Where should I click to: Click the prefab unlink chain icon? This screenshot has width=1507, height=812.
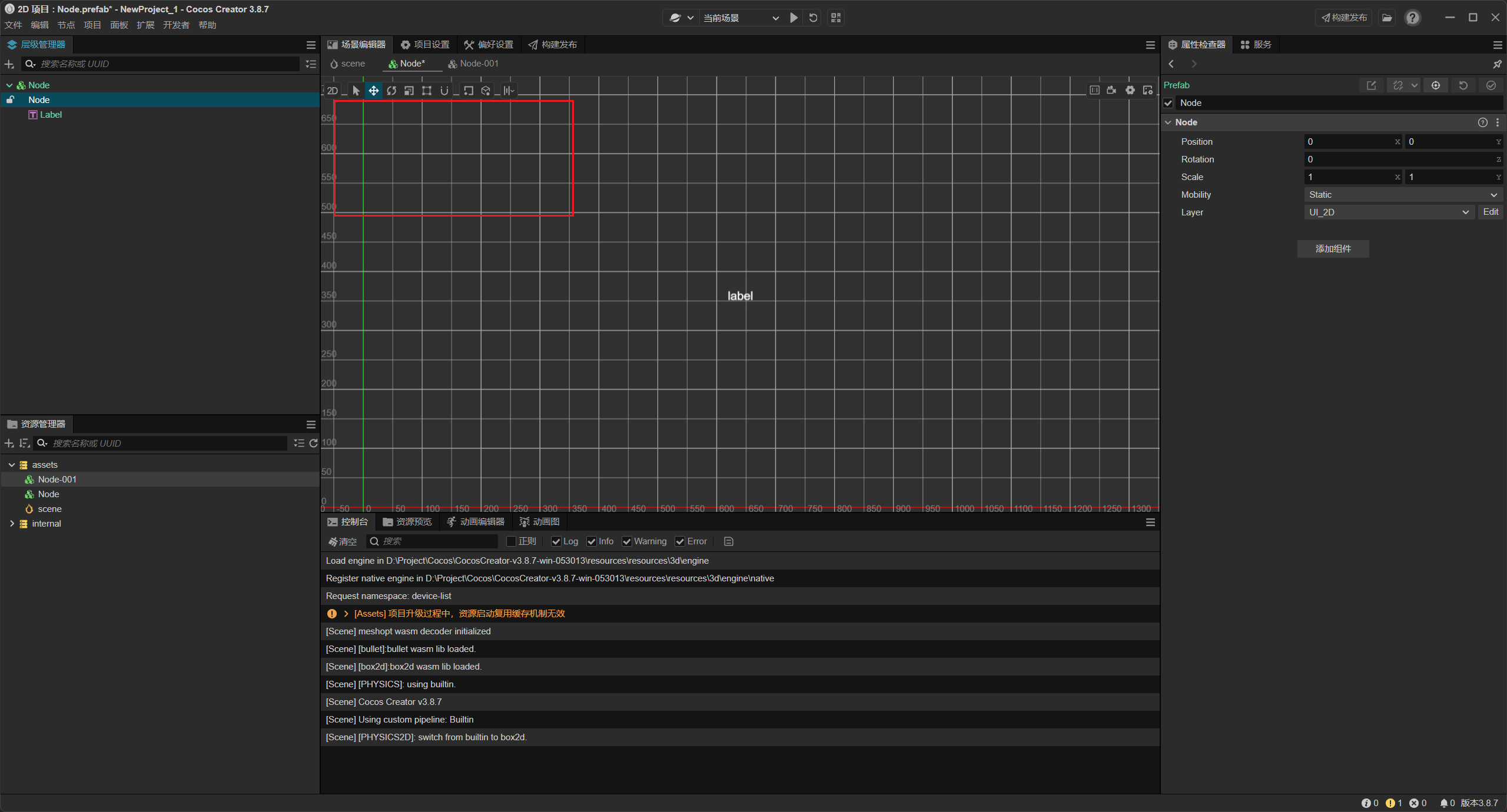pyautogui.click(x=1398, y=85)
